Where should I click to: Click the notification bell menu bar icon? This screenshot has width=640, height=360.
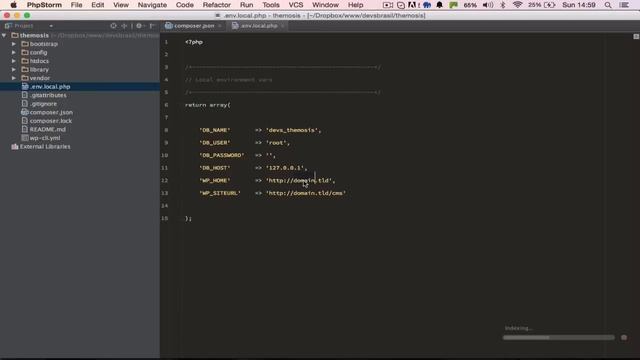440,5
